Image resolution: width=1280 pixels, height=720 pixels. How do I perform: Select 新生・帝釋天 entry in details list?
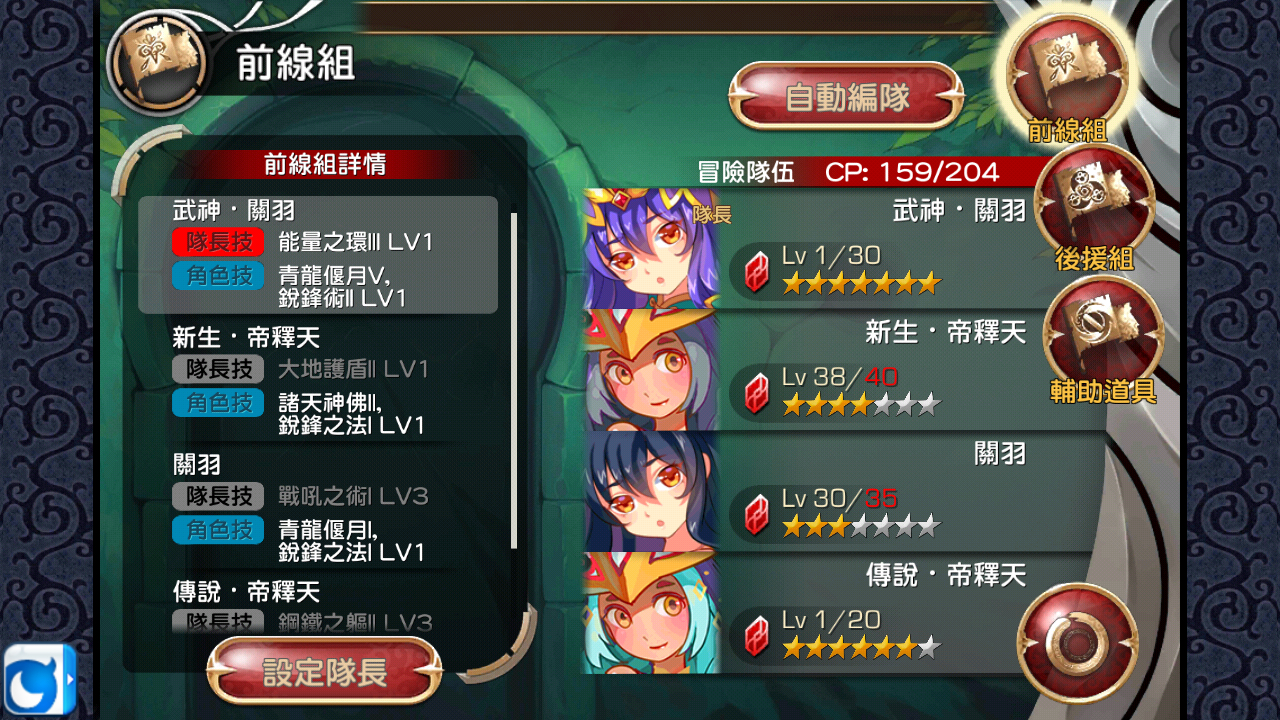tap(318, 382)
